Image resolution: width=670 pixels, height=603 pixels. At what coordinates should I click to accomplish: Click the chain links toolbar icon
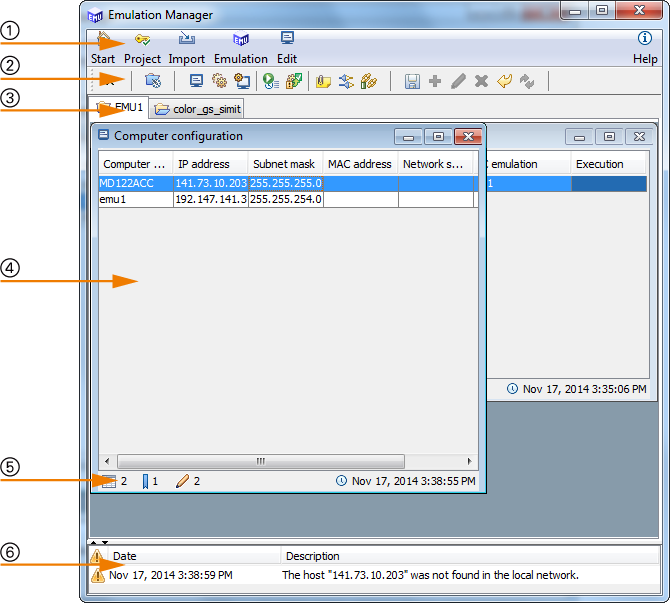(x=369, y=81)
